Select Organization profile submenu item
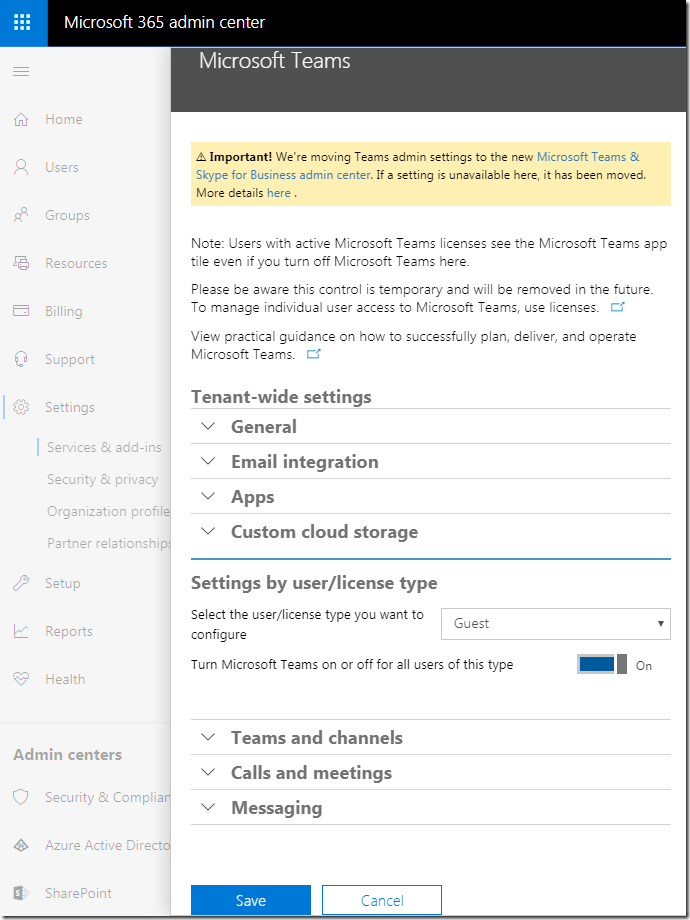The image size is (690, 920). pos(109,511)
